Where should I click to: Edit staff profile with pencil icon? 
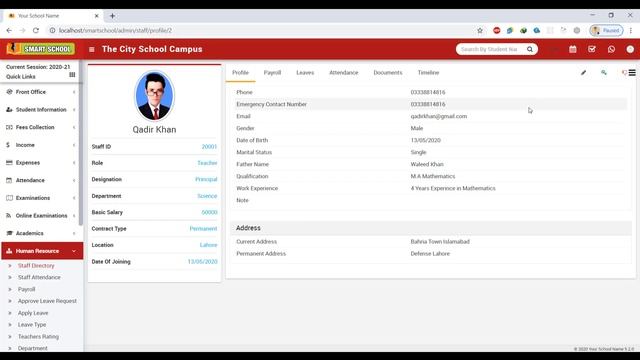click(583, 73)
